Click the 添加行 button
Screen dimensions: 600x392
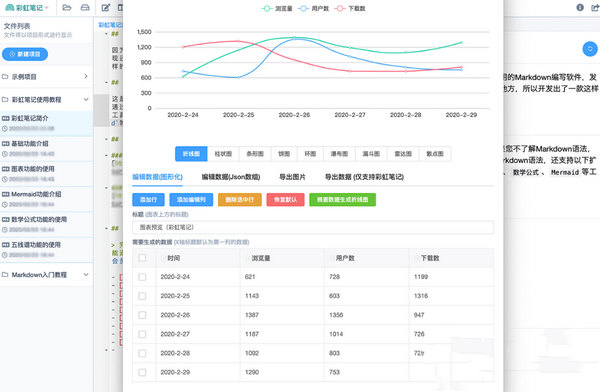(148, 199)
